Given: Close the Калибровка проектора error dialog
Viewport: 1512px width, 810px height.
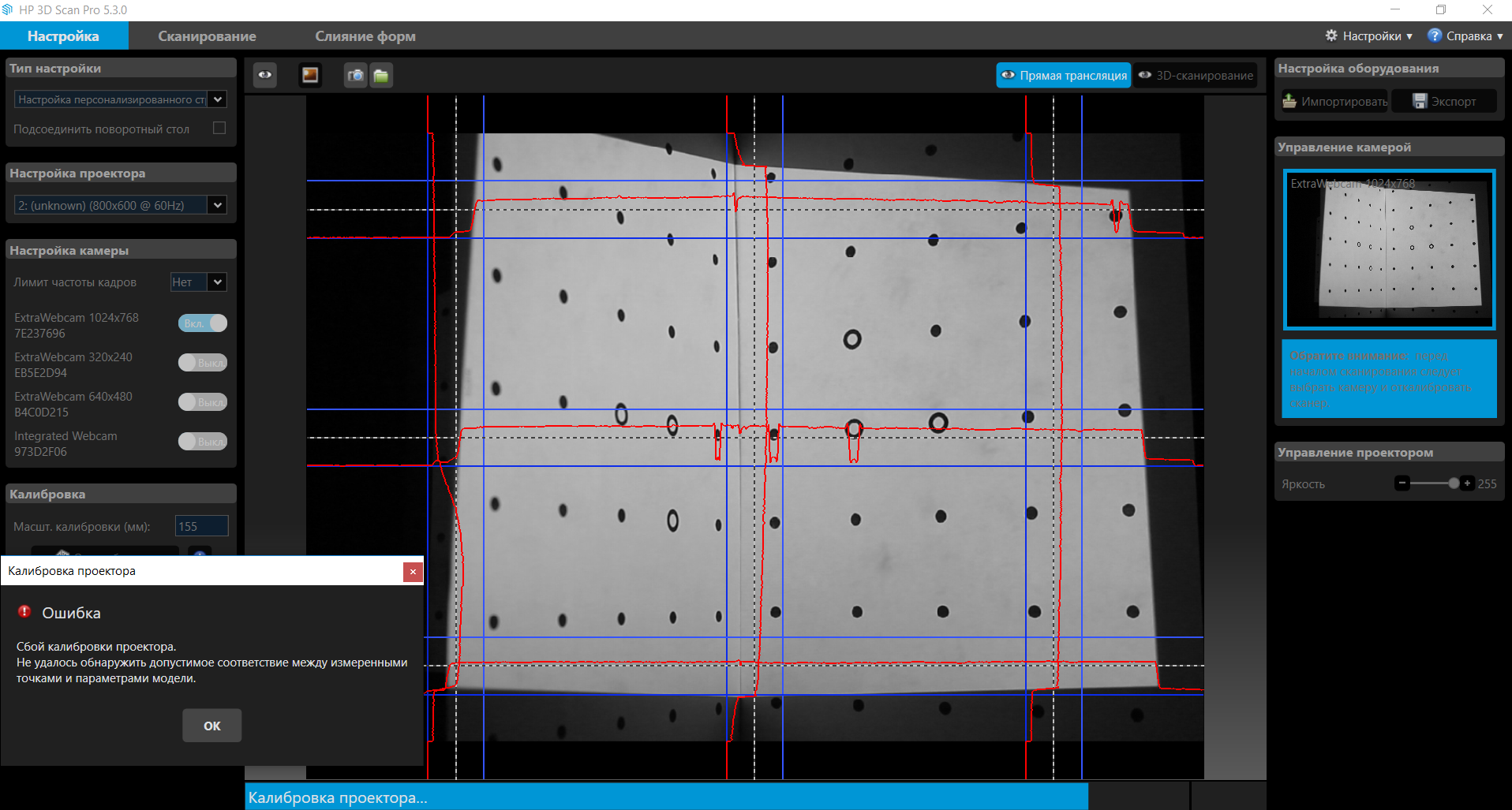Looking at the screenshot, I should click(413, 572).
